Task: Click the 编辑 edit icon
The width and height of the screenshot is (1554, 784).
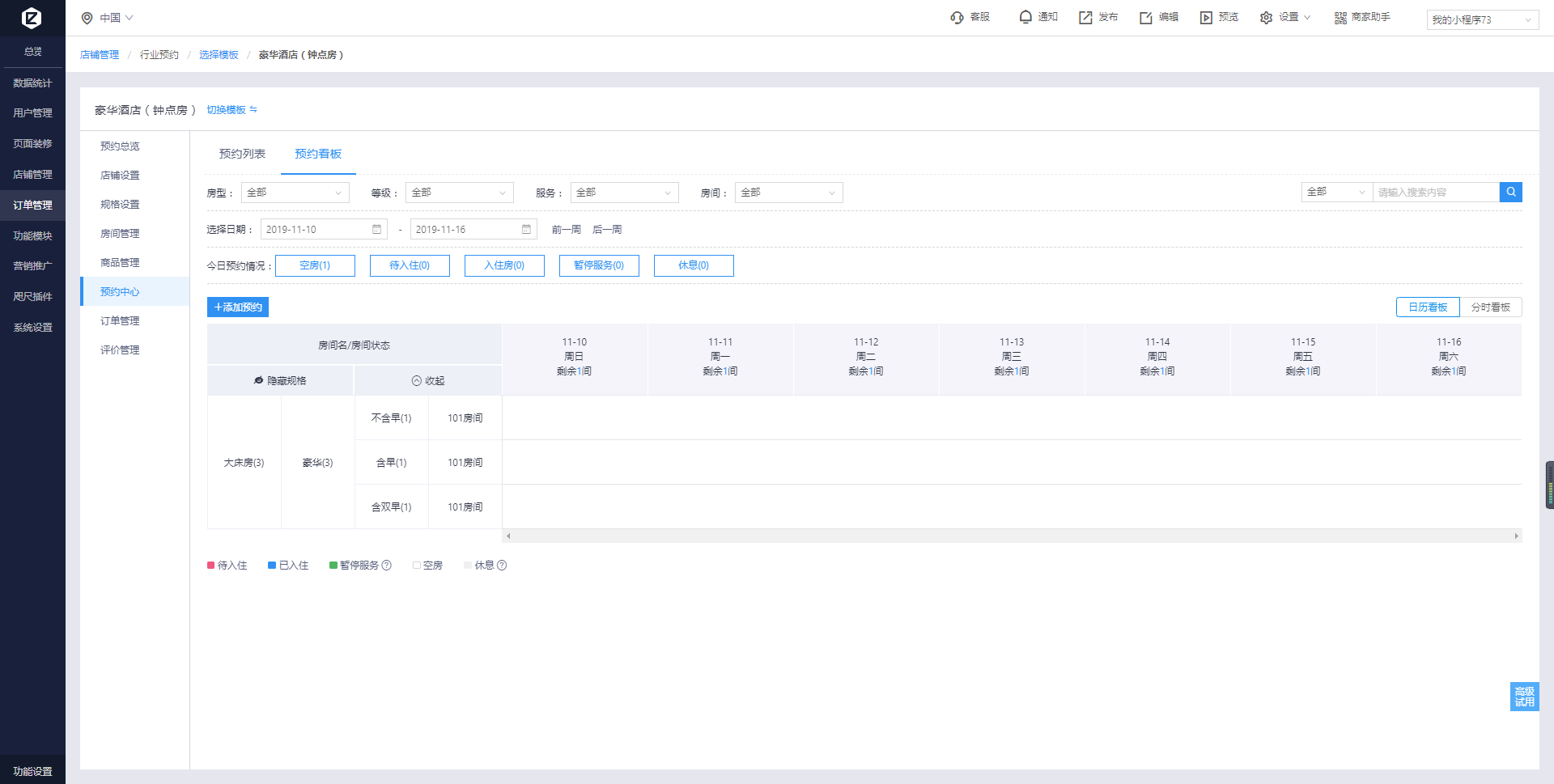Action: coord(1146,18)
